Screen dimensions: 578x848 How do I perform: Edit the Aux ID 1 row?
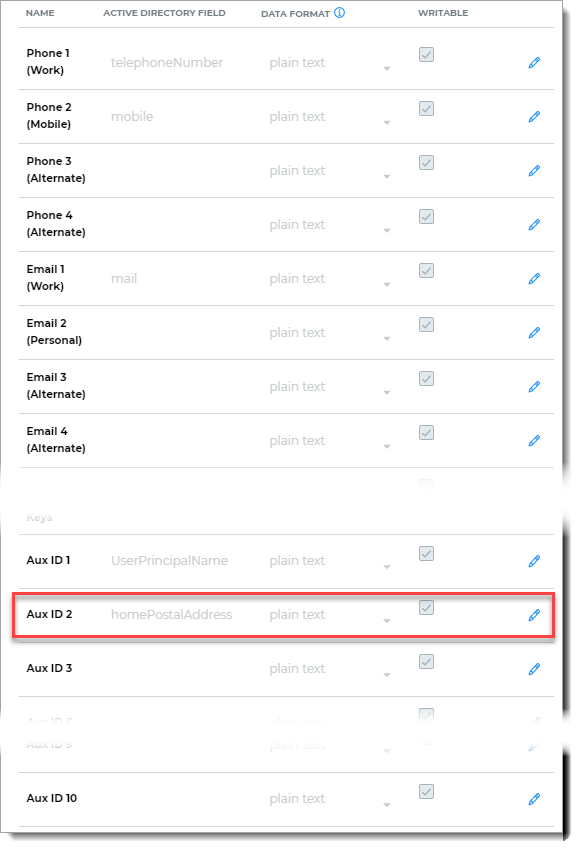pyautogui.click(x=534, y=561)
